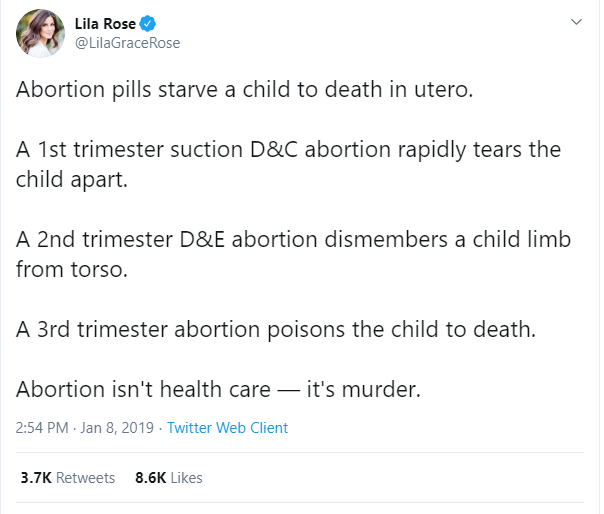Click the 'it's murder.' phrase
Image resolution: width=604 pixels, height=514 pixels.
[x=364, y=389]
